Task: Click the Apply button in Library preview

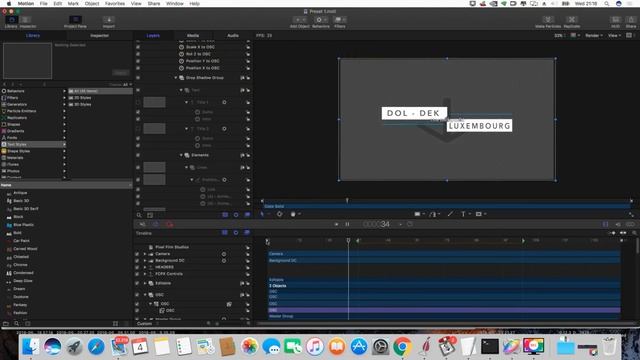Action: (x=120, y=73)
